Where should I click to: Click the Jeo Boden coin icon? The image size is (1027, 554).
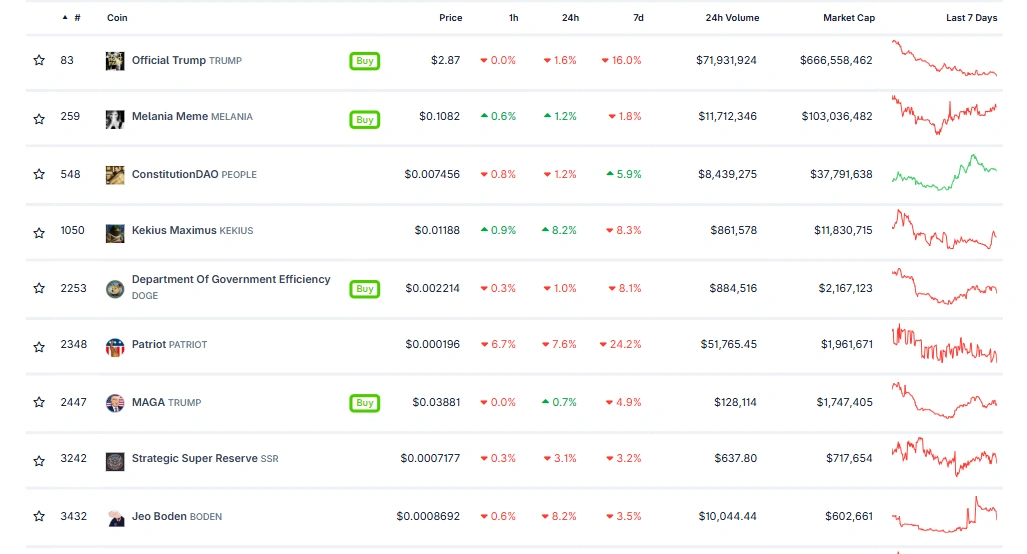[115, 517]
